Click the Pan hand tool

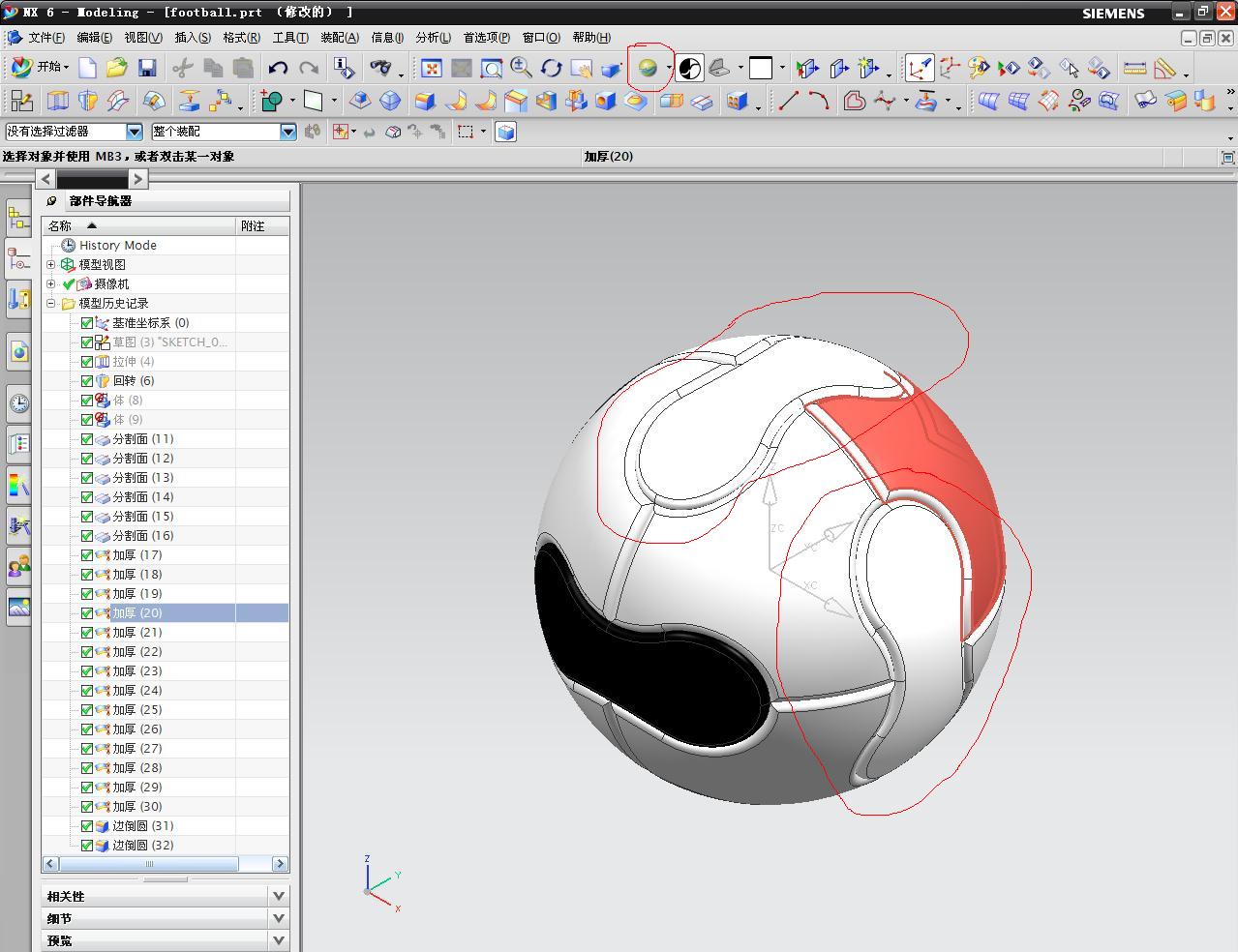[581, 68]
